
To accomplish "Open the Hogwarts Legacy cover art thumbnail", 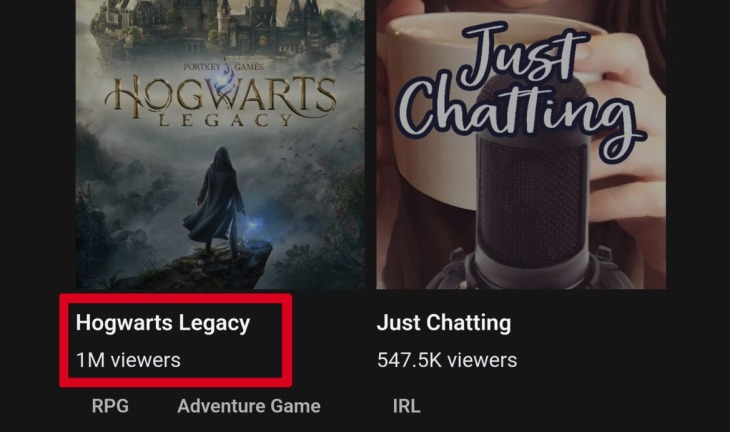I will 220,144.
